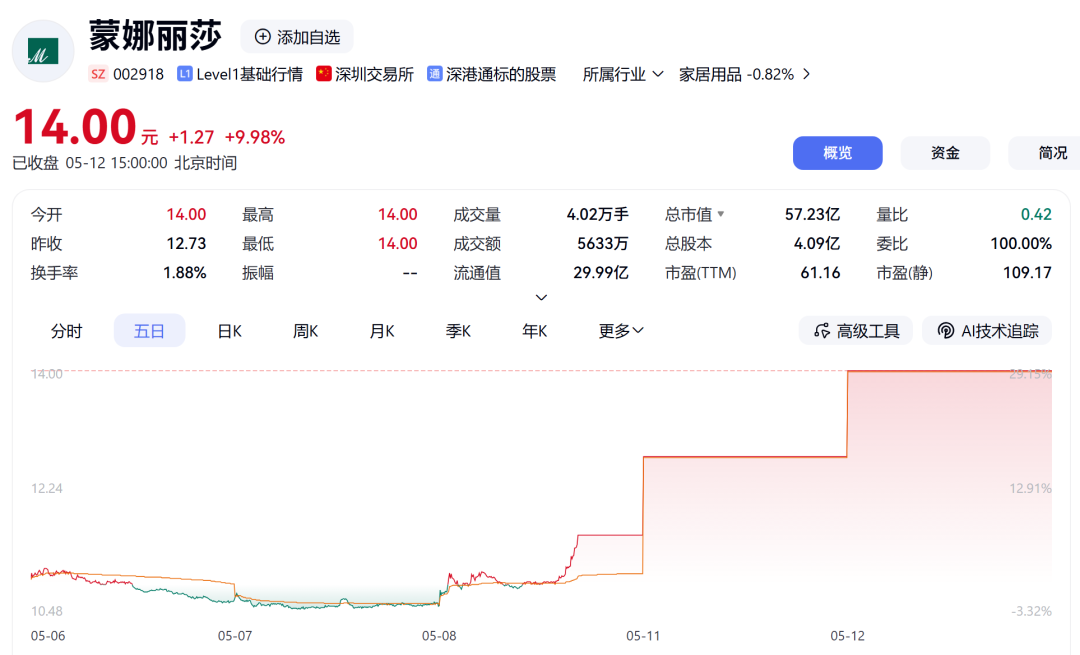Screen dimensions: 1080x655
Task: Click the AI技术追踪 radar icon
Action: pyautogui.click(x=946, y=331)
